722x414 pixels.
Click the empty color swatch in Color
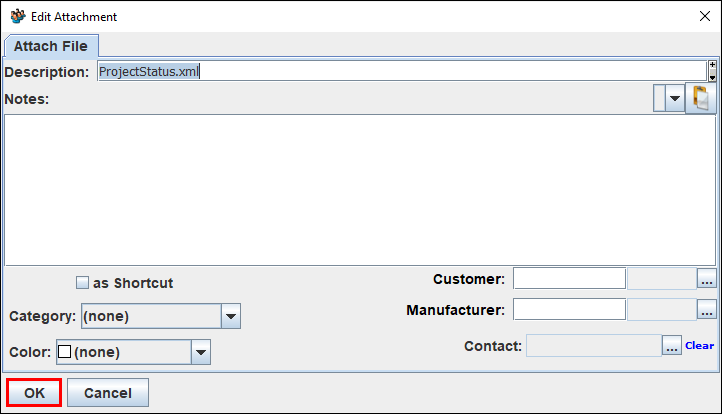click(x=64, y=352)
